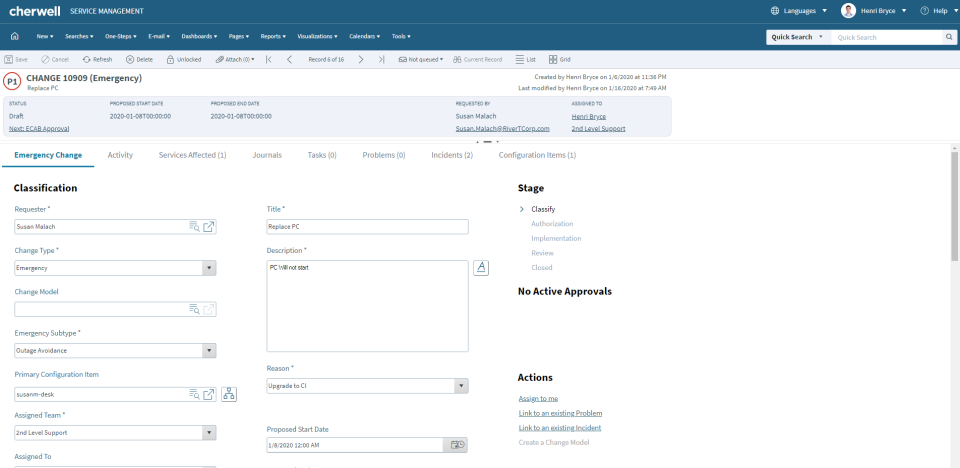Open the Calendars menu
The width and height of the screenshot is (960, 468).
[365, 37]
